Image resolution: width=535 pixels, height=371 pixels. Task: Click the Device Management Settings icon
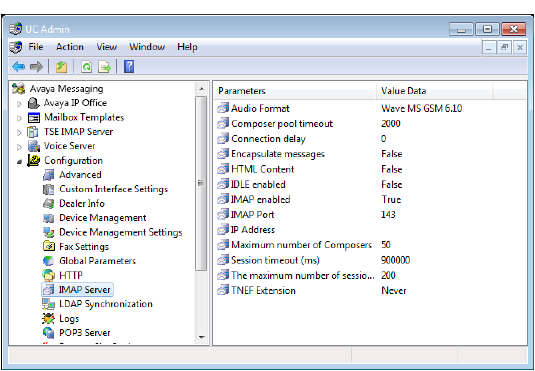(x=48, y=232)
